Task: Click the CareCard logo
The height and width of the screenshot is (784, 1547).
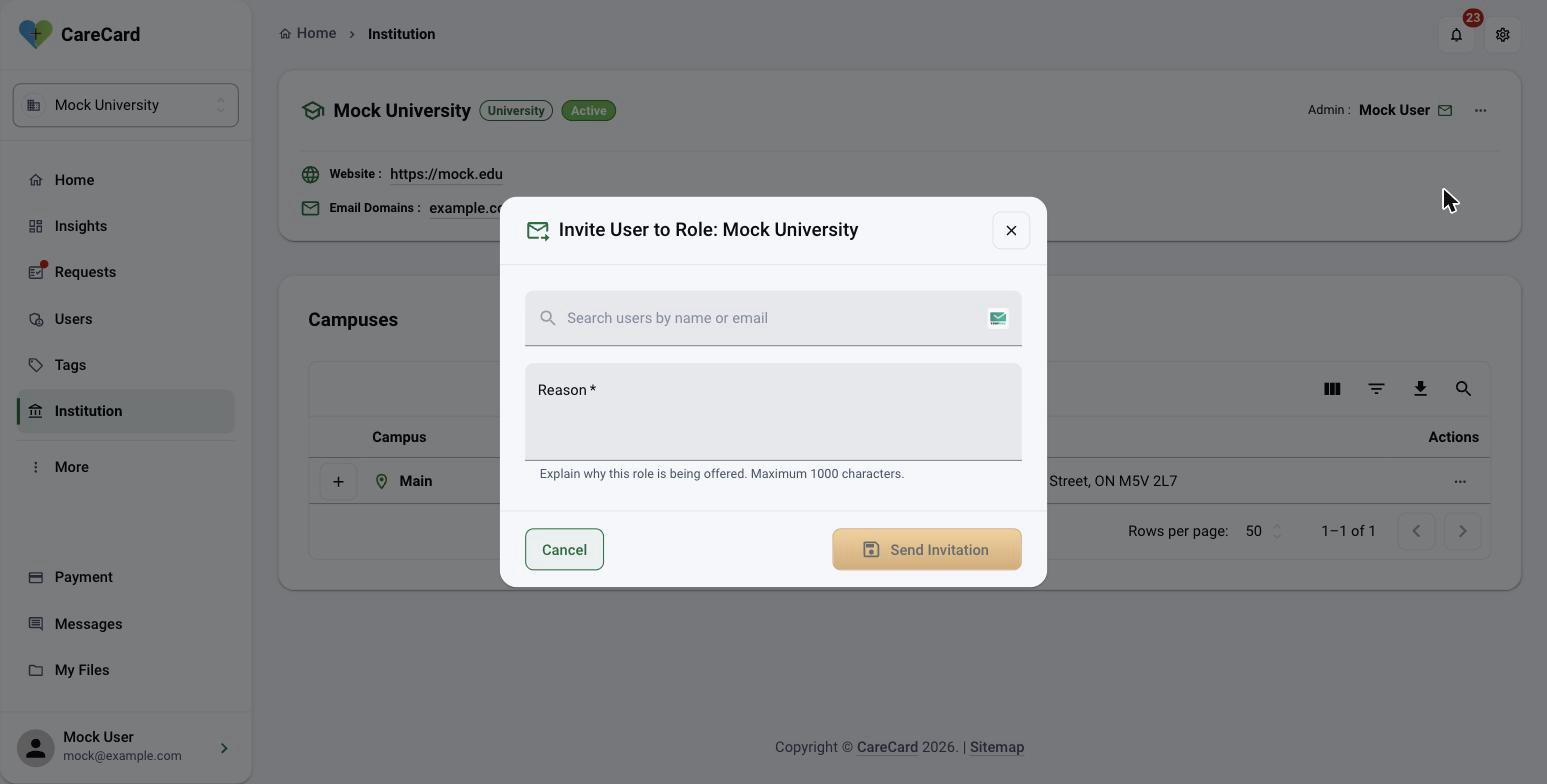Action: (x=80, y=34)
